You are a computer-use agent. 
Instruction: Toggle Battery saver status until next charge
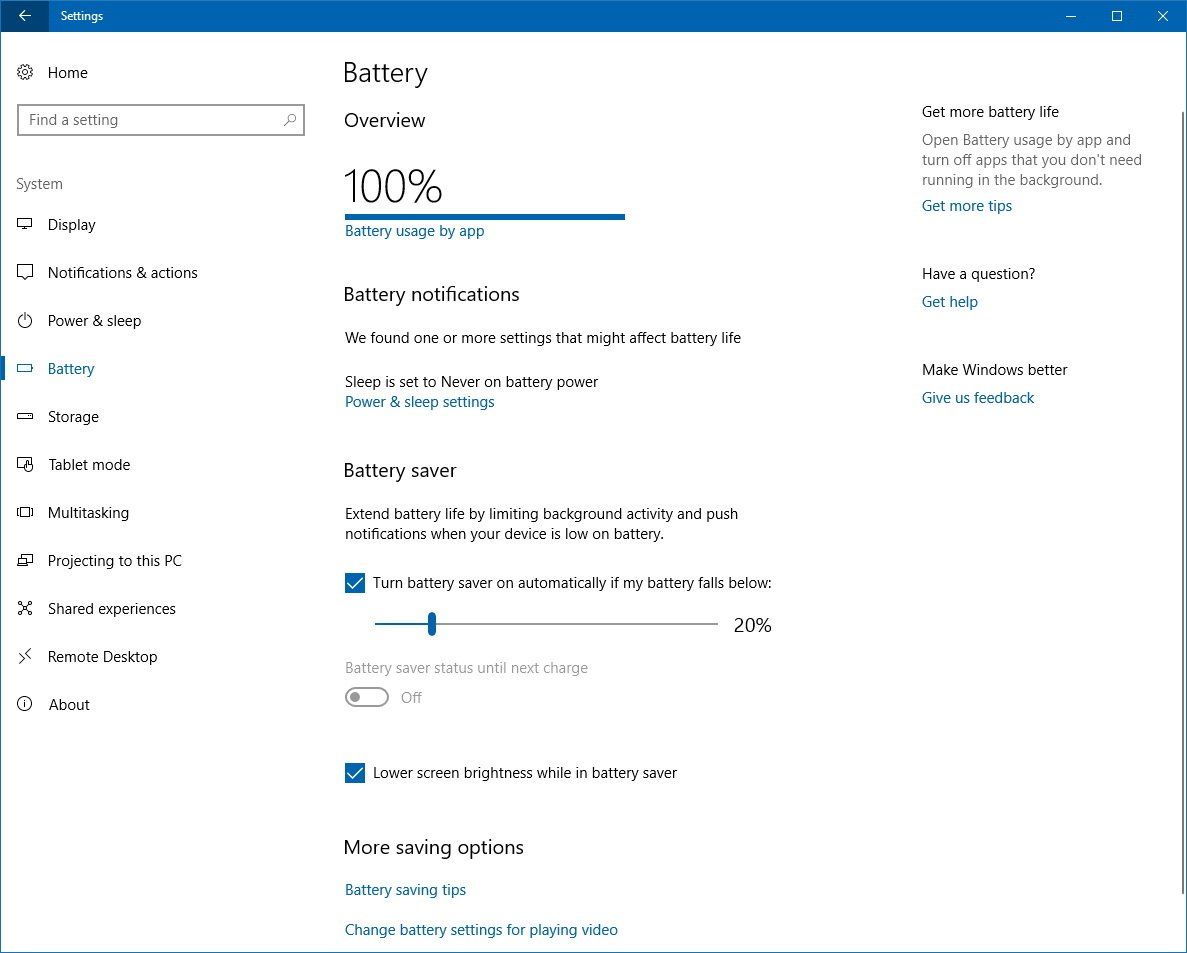point(366,697)
